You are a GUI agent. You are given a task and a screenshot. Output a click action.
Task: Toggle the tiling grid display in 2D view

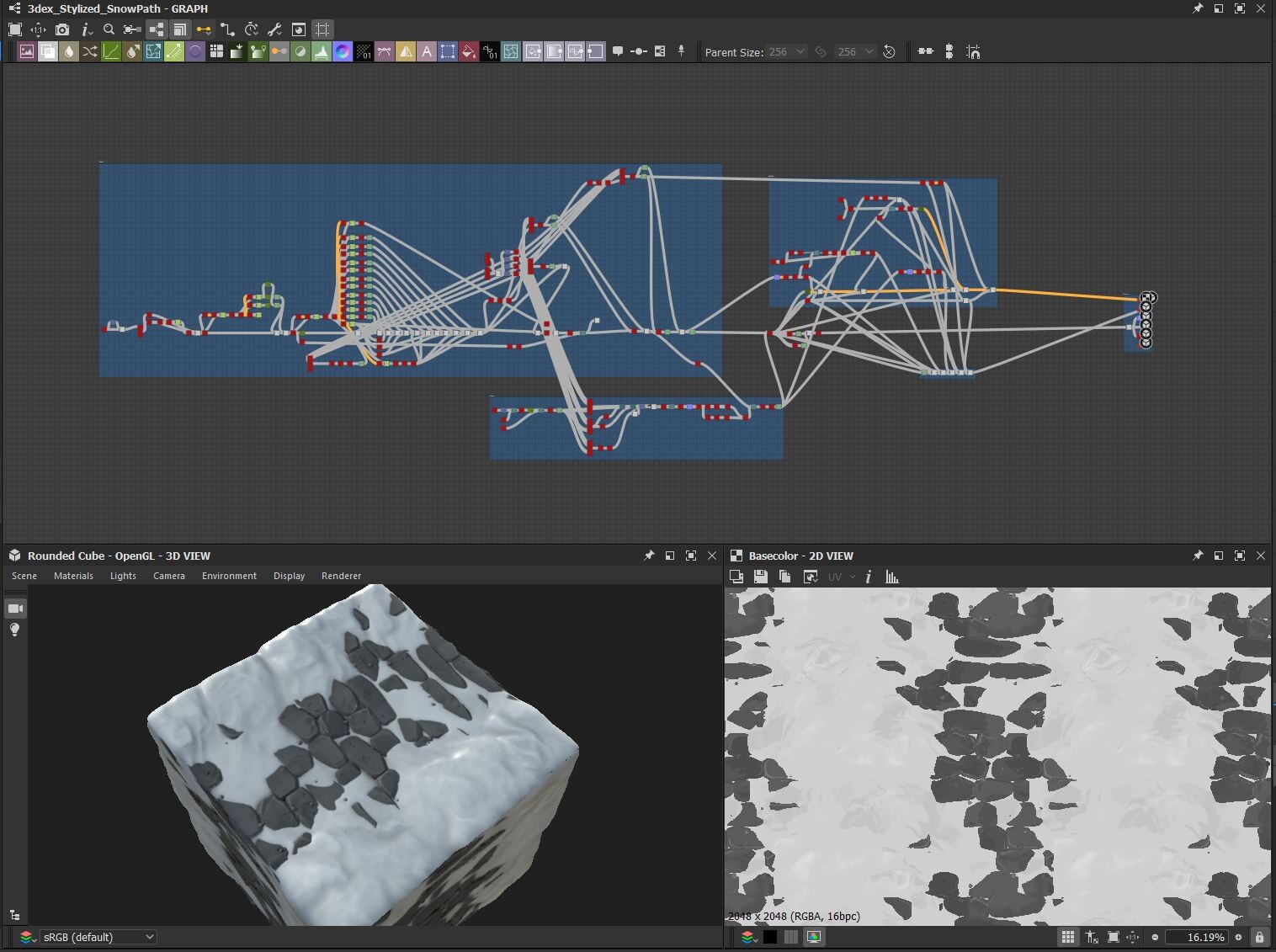[x=1070, y=937]
